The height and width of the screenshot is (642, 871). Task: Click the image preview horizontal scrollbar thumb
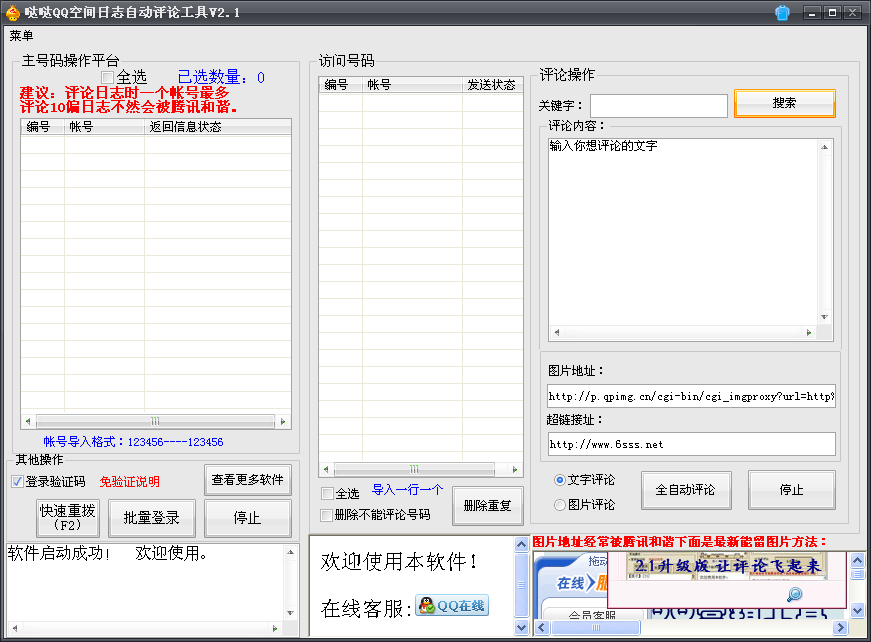(596, 628)
